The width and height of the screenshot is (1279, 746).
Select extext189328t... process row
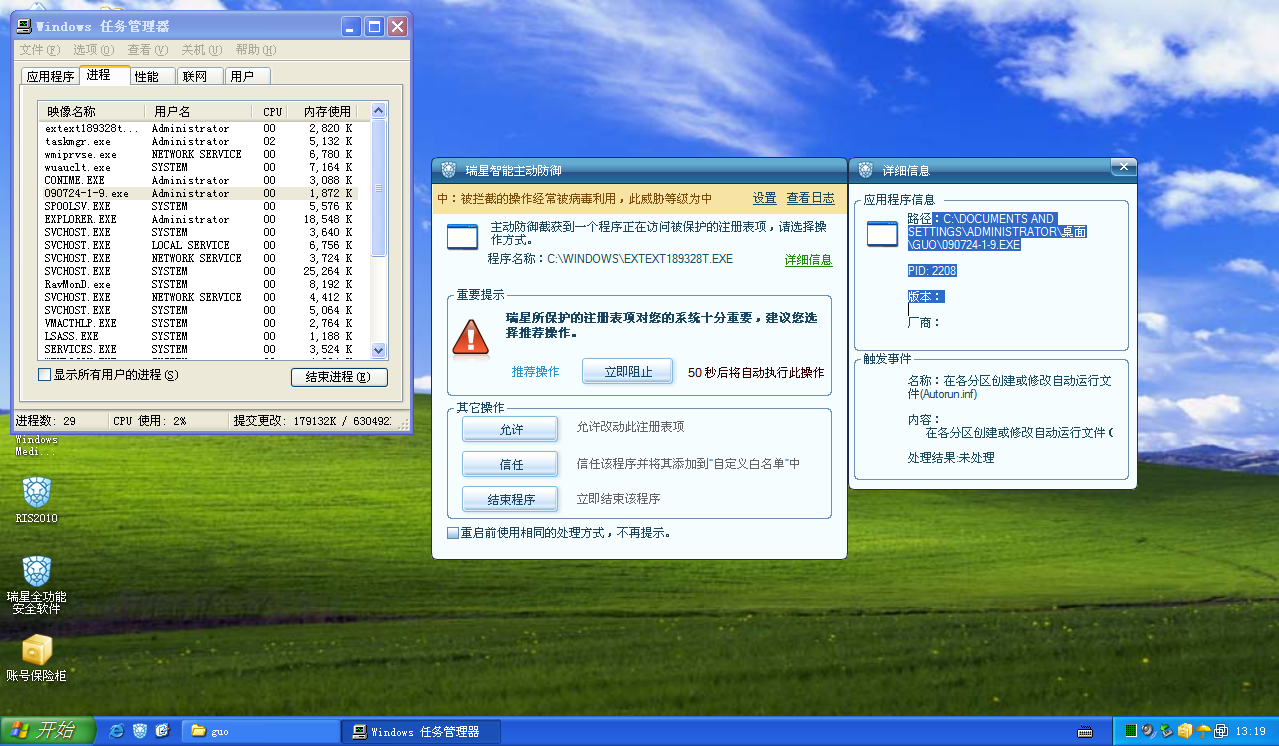coord(198,128)
